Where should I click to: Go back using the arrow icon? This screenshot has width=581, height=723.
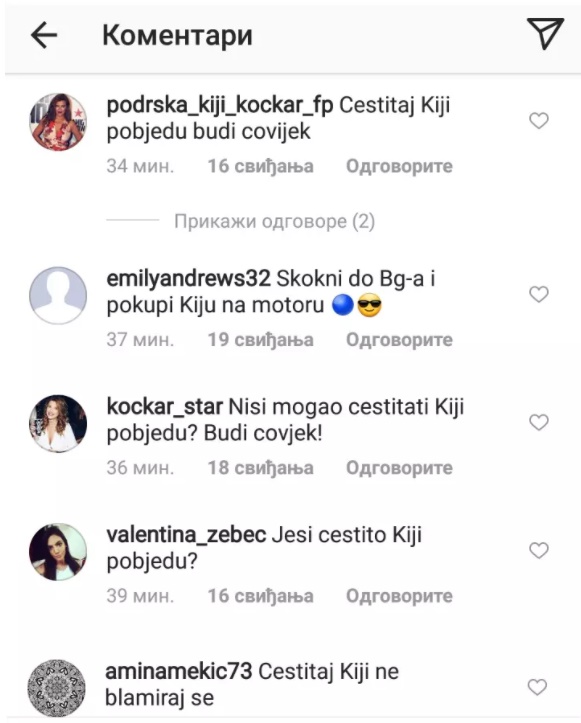click(44, 35)
